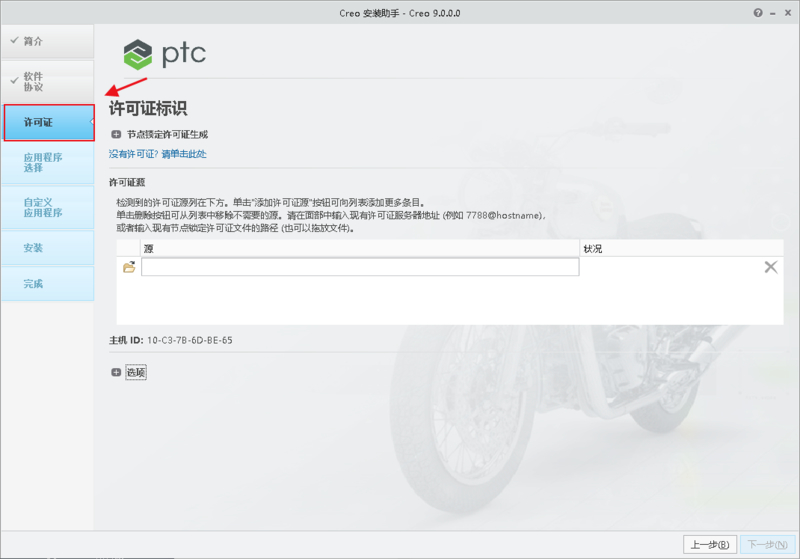Click host ID 10-C3-7B-6D-BE-65 text
Viewport: 800px width, 559px height.
pyautogui.click(x=190, y=340)
